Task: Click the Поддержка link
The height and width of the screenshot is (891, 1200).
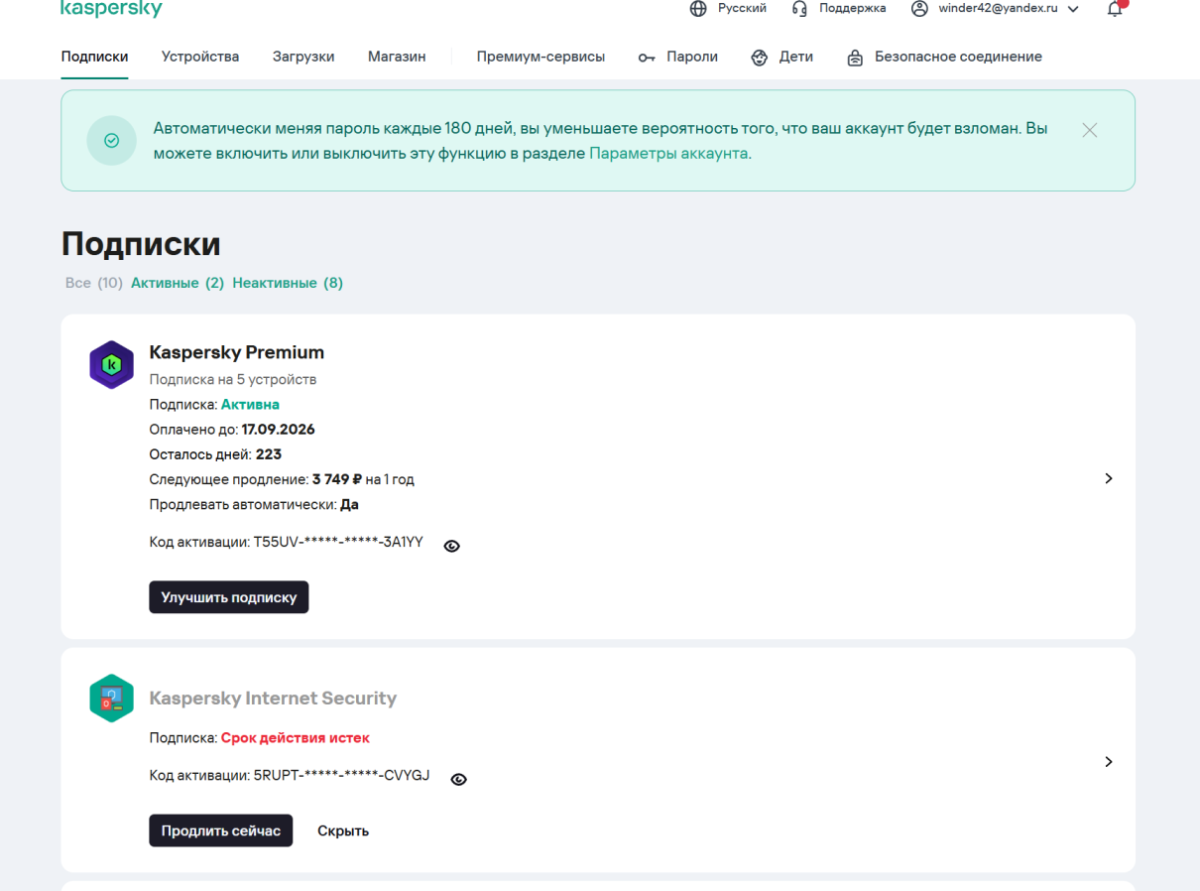Action: 852,8
